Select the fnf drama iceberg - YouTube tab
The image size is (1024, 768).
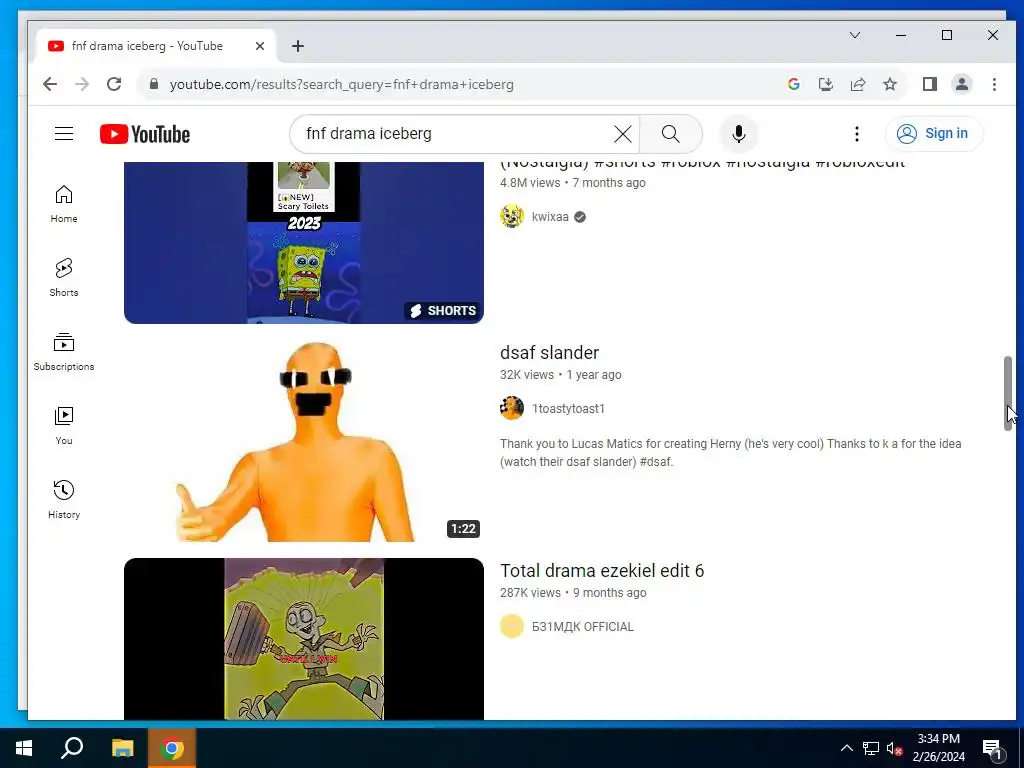coord(155,46)
